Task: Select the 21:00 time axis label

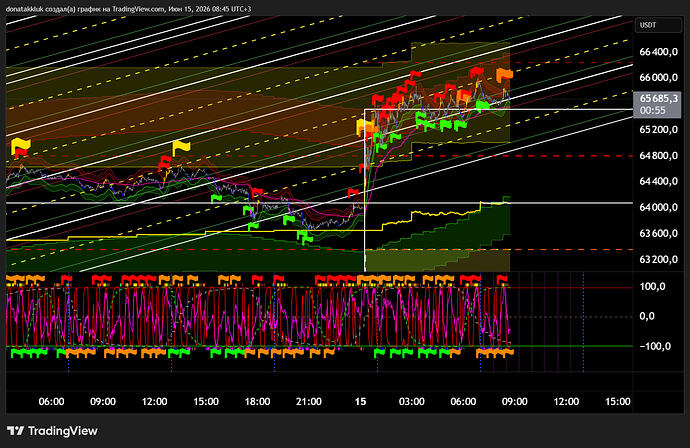Action: point(308,401)
